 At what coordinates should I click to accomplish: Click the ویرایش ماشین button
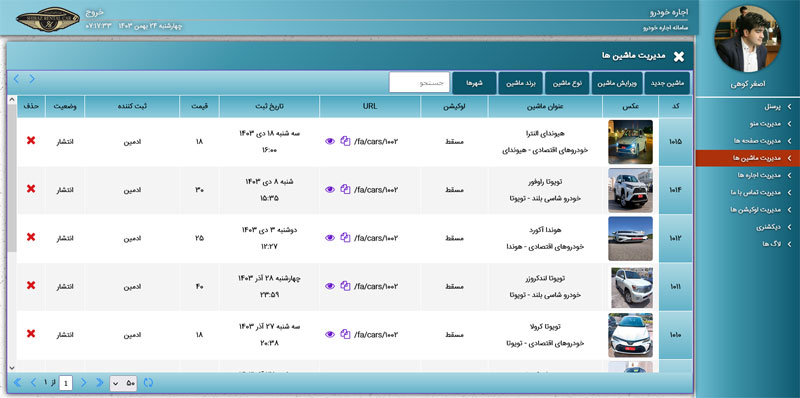(x=617, y=83)
